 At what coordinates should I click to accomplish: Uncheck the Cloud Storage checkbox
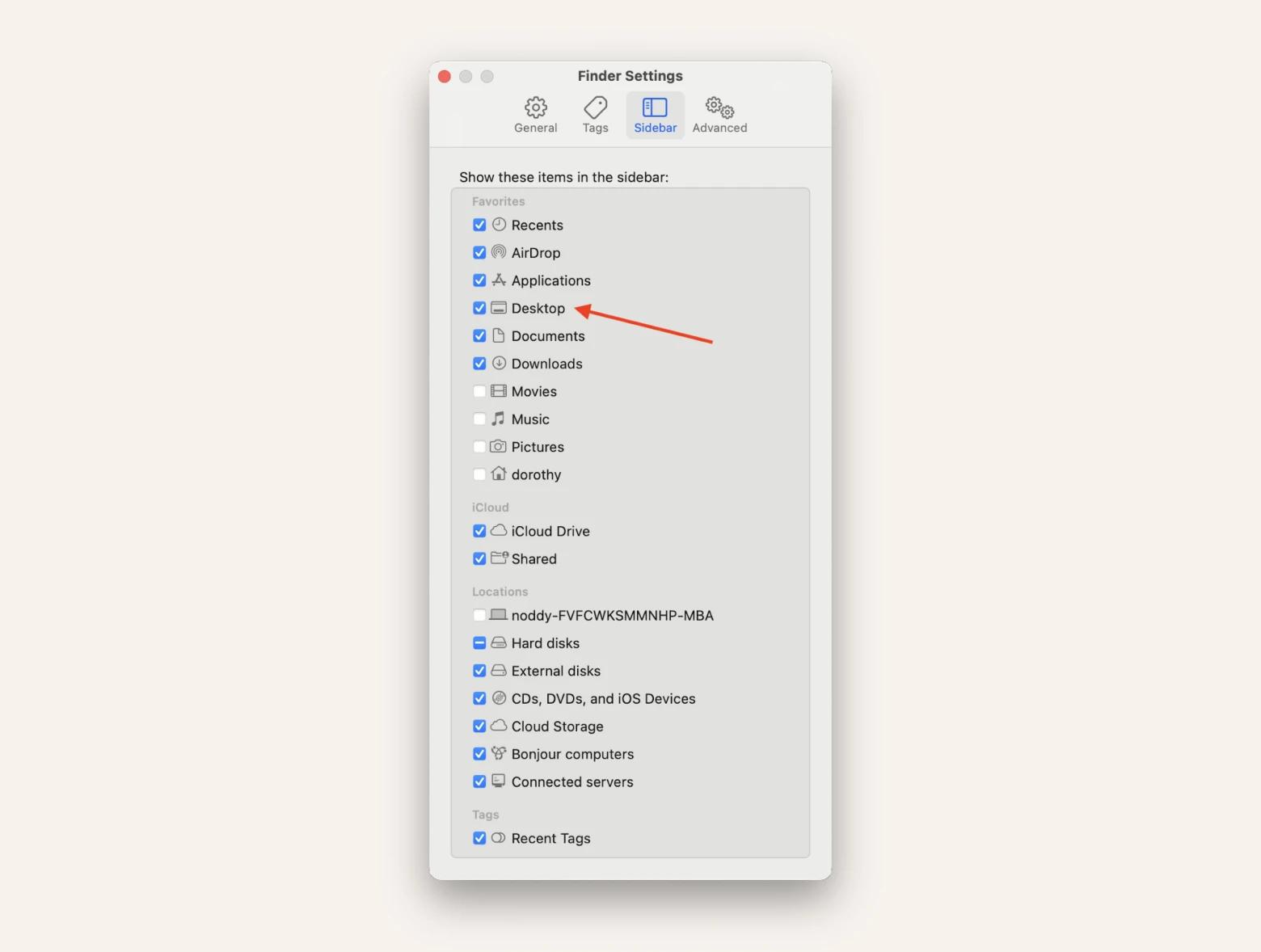pos(479,726)
